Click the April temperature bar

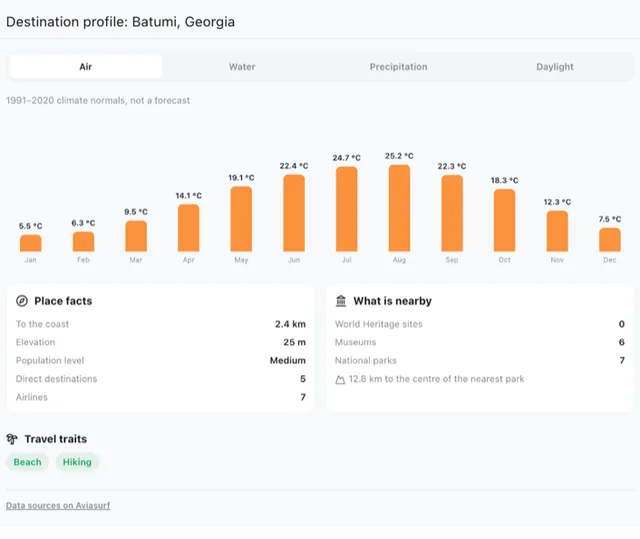coord(189,228)
